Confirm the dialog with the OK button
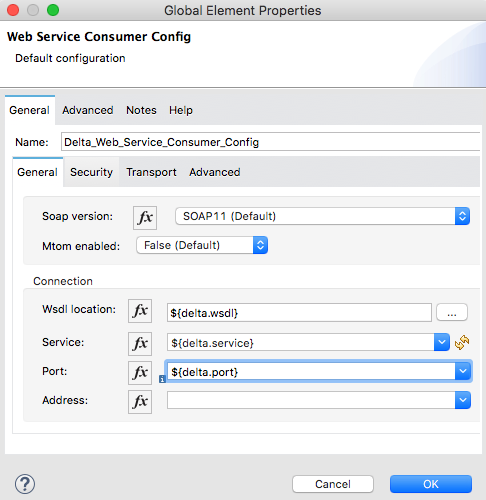Screen dimensions: 486x500 coord(431,484)
